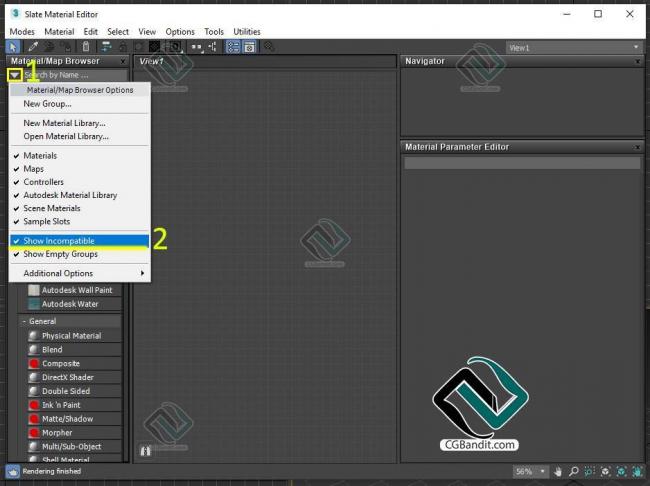
Task: Click the render status icon beside Rendering finished
Action: (x=12, y=471)
